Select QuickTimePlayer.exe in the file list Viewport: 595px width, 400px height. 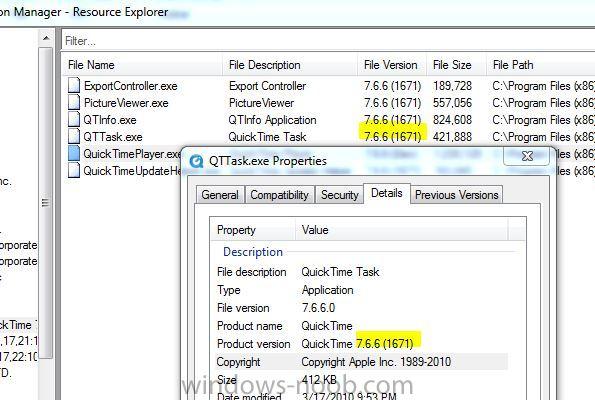point(132,154)
